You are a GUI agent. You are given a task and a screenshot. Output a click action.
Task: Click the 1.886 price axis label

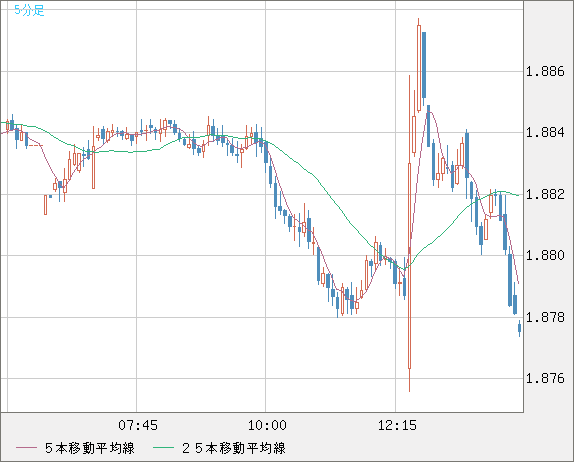click(545, 71)
